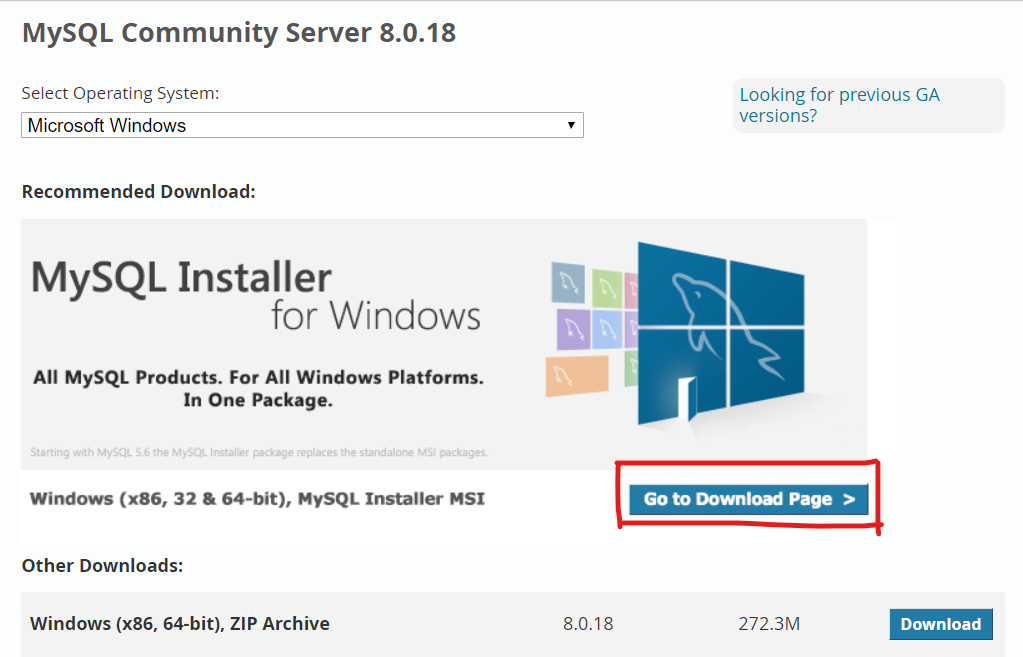Click 'All MySQL Products' tagline text
Screen dimensions: 1023x657
258,389
